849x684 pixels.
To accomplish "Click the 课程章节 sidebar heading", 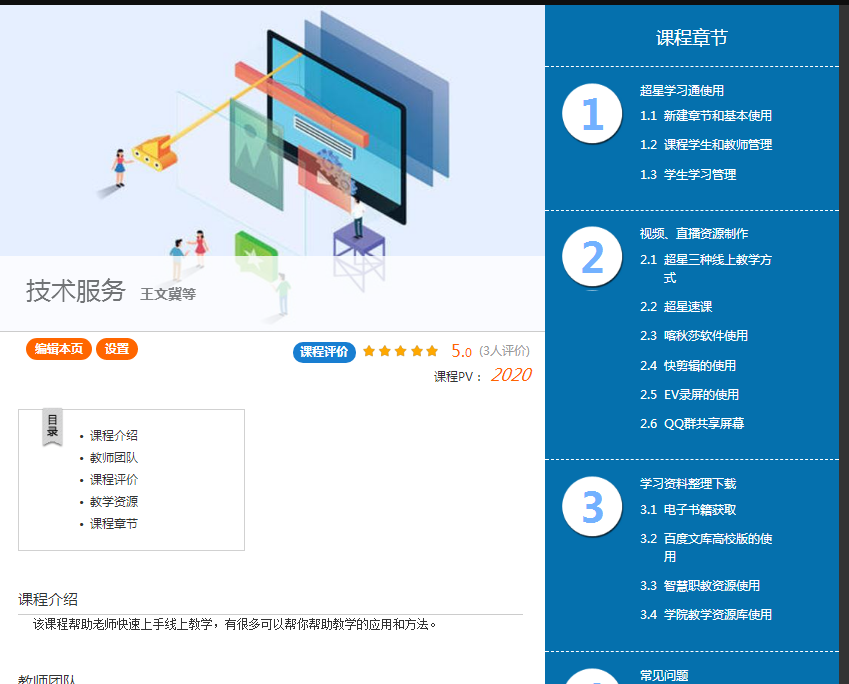I will 691,37.
